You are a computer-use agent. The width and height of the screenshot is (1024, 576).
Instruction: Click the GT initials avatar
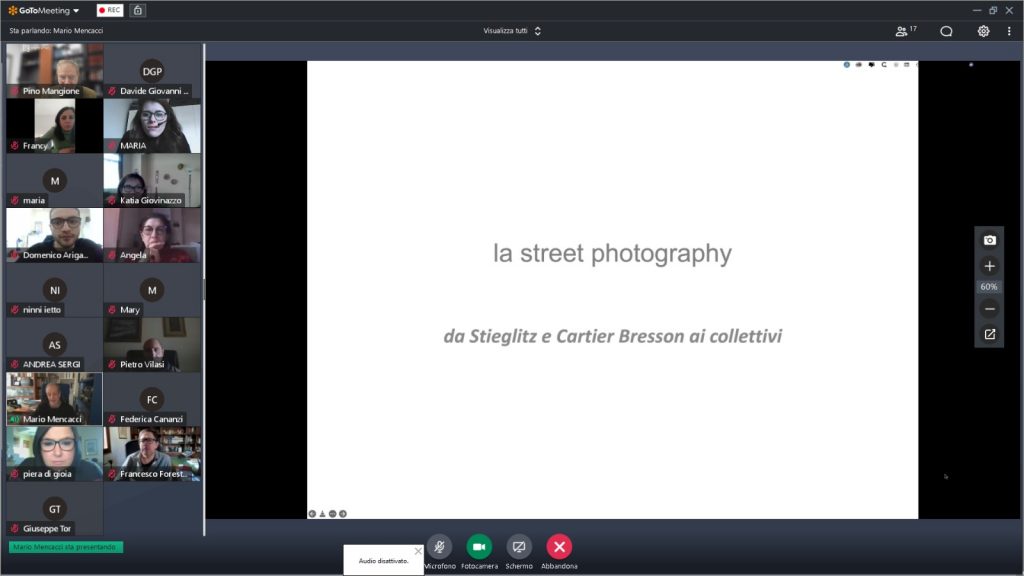(55, 509)
